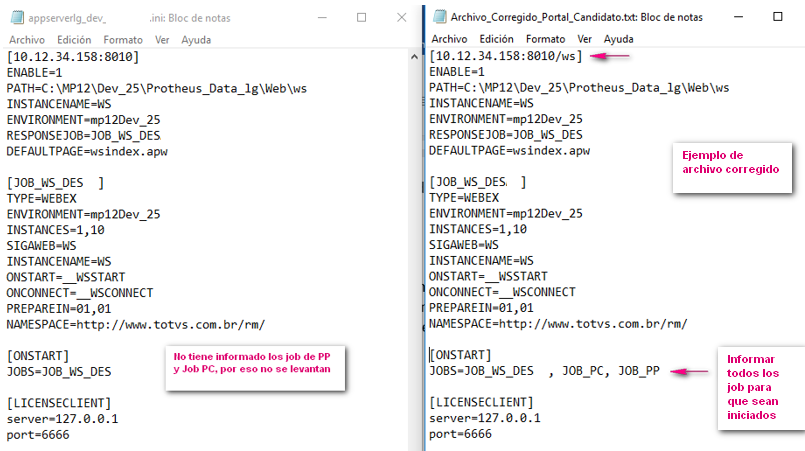Click 'server=127.0.0.1' line in left window

point(62,419)
